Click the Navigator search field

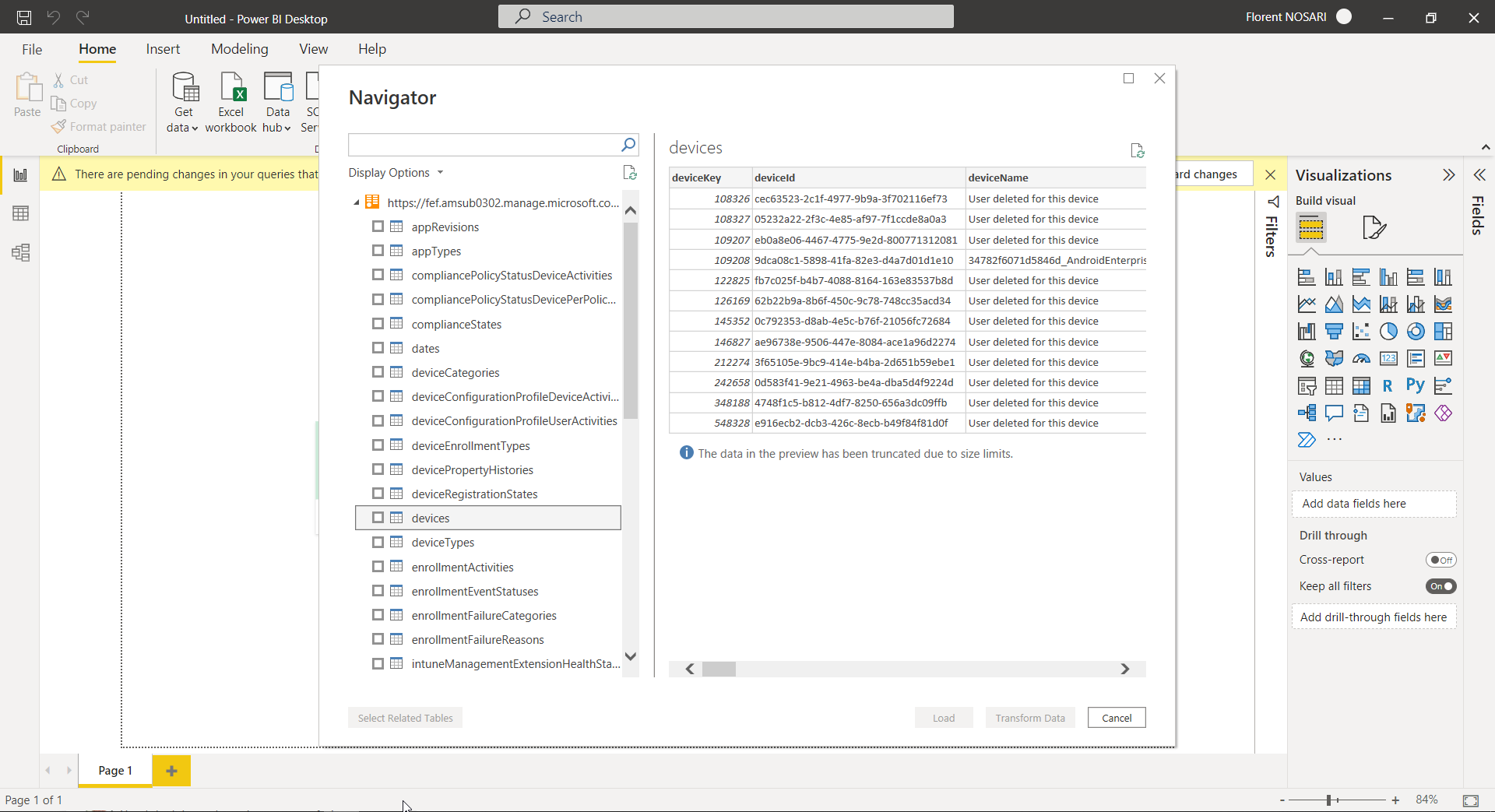click(487, 145)
